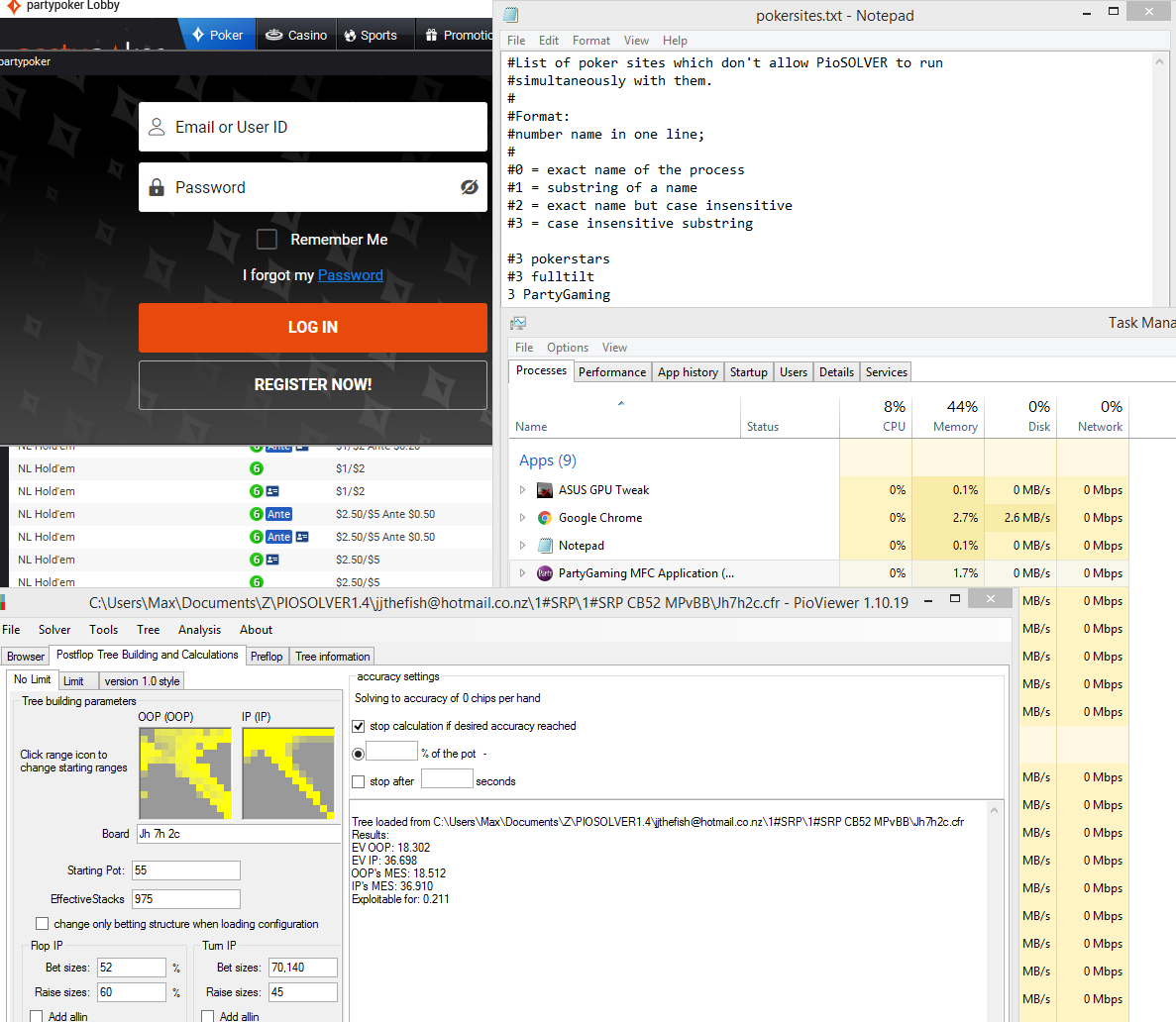1176x1022 pixels.
Task: Switch to Tree information tab
Action: pyautogui.click(x=332, y=657)
